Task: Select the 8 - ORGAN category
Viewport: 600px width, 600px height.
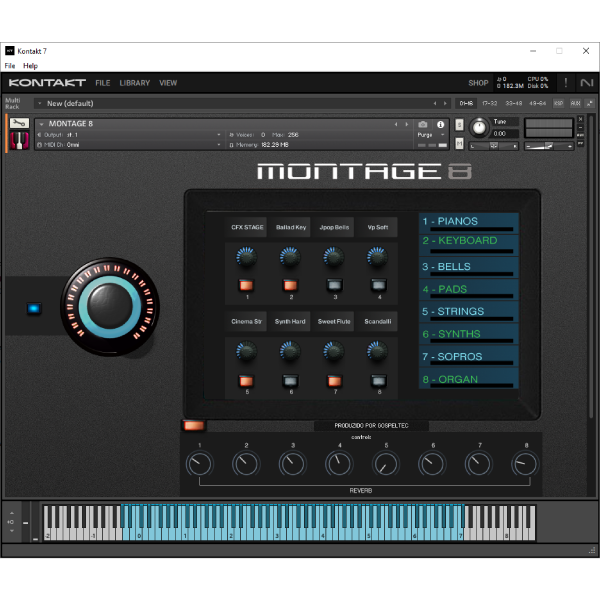Action: pyautogui.click(x=468, y=379)
